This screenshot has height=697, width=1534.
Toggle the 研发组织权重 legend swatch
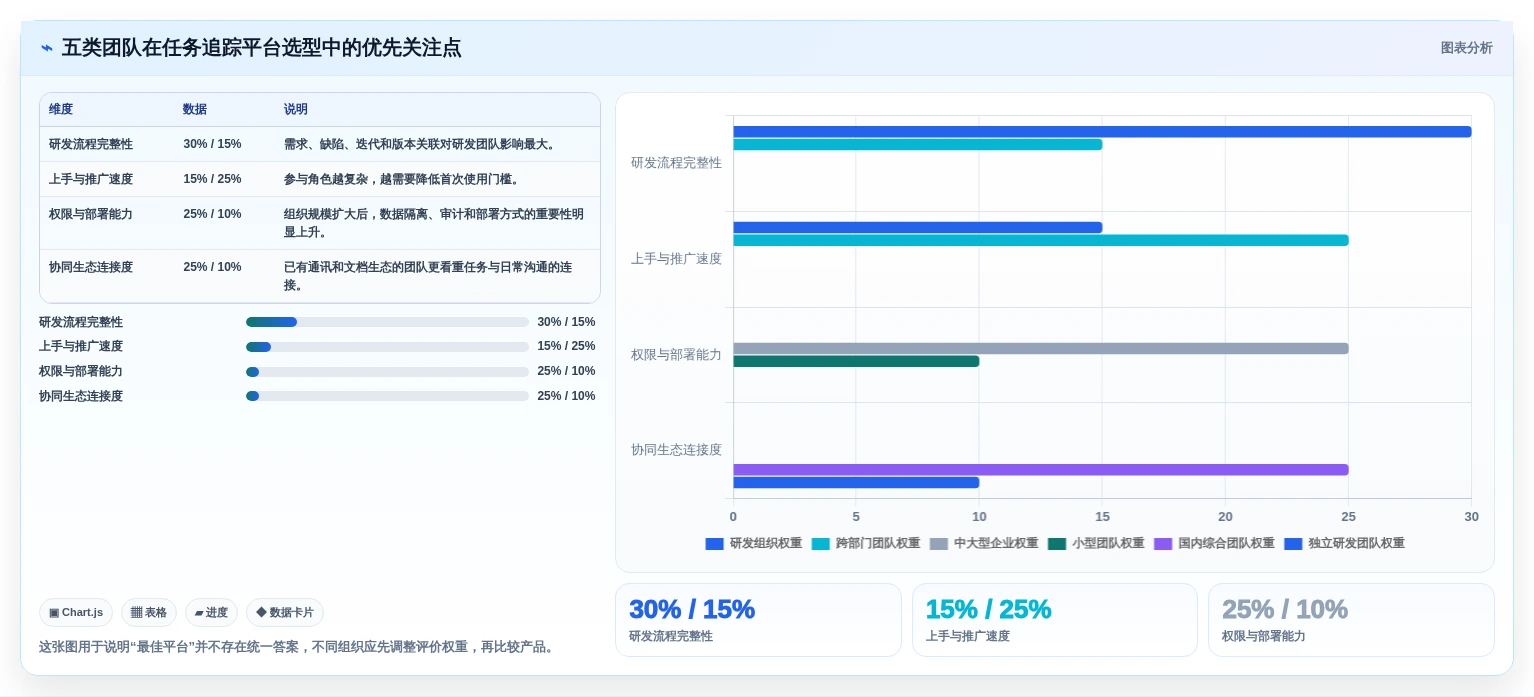pyautogui.click(x=714, y=543)
